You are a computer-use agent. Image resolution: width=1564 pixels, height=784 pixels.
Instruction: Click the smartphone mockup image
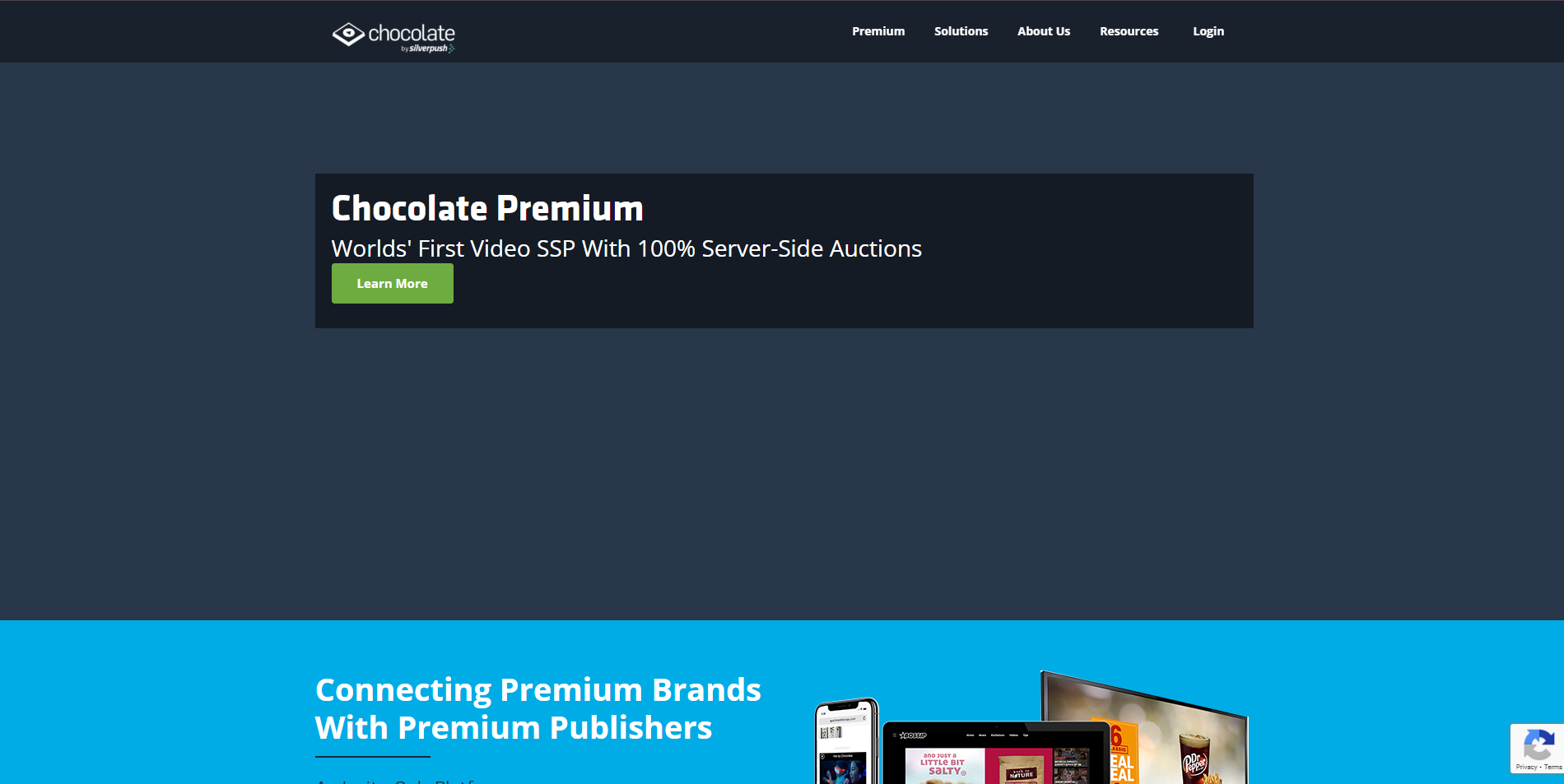click(847, 741)
